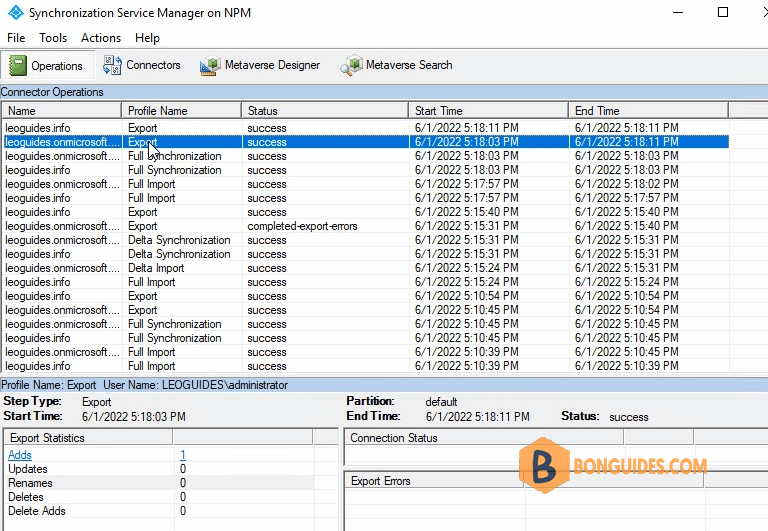Select leoguides.info Full Import row at 5:17:57 PM
Viewport: 768px width, 531px height.
(x=366, y=198)
